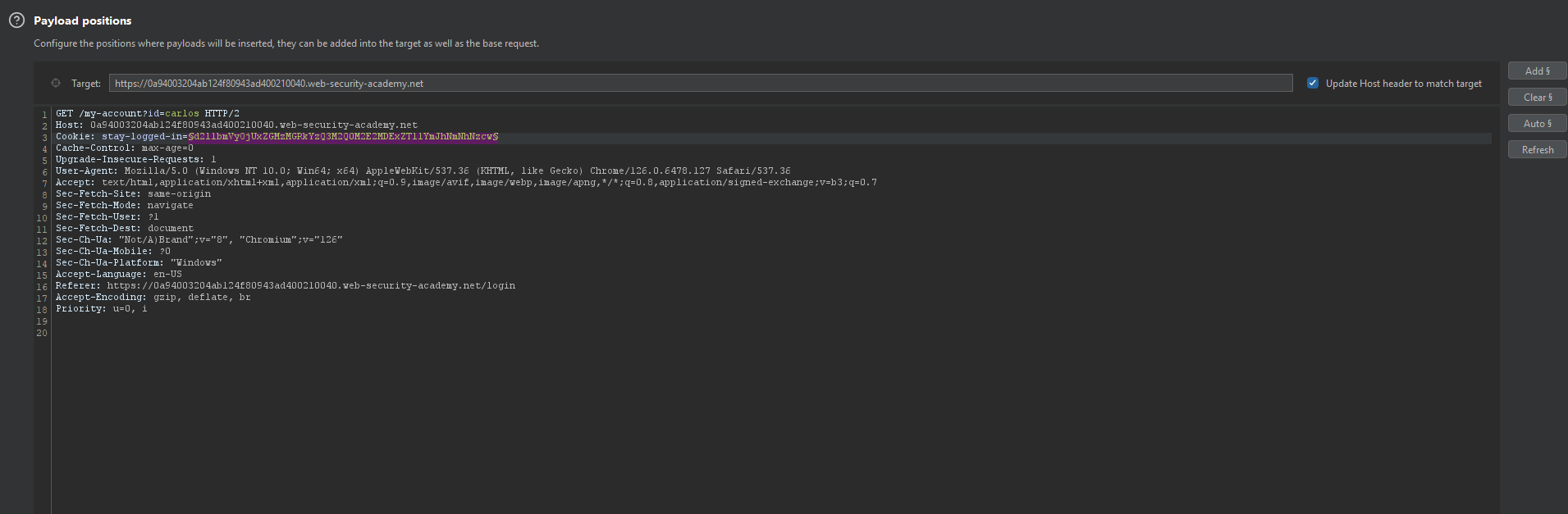Click the Cache-Control header line
This screenshot has width=1568, height=514.
[125, 148]
